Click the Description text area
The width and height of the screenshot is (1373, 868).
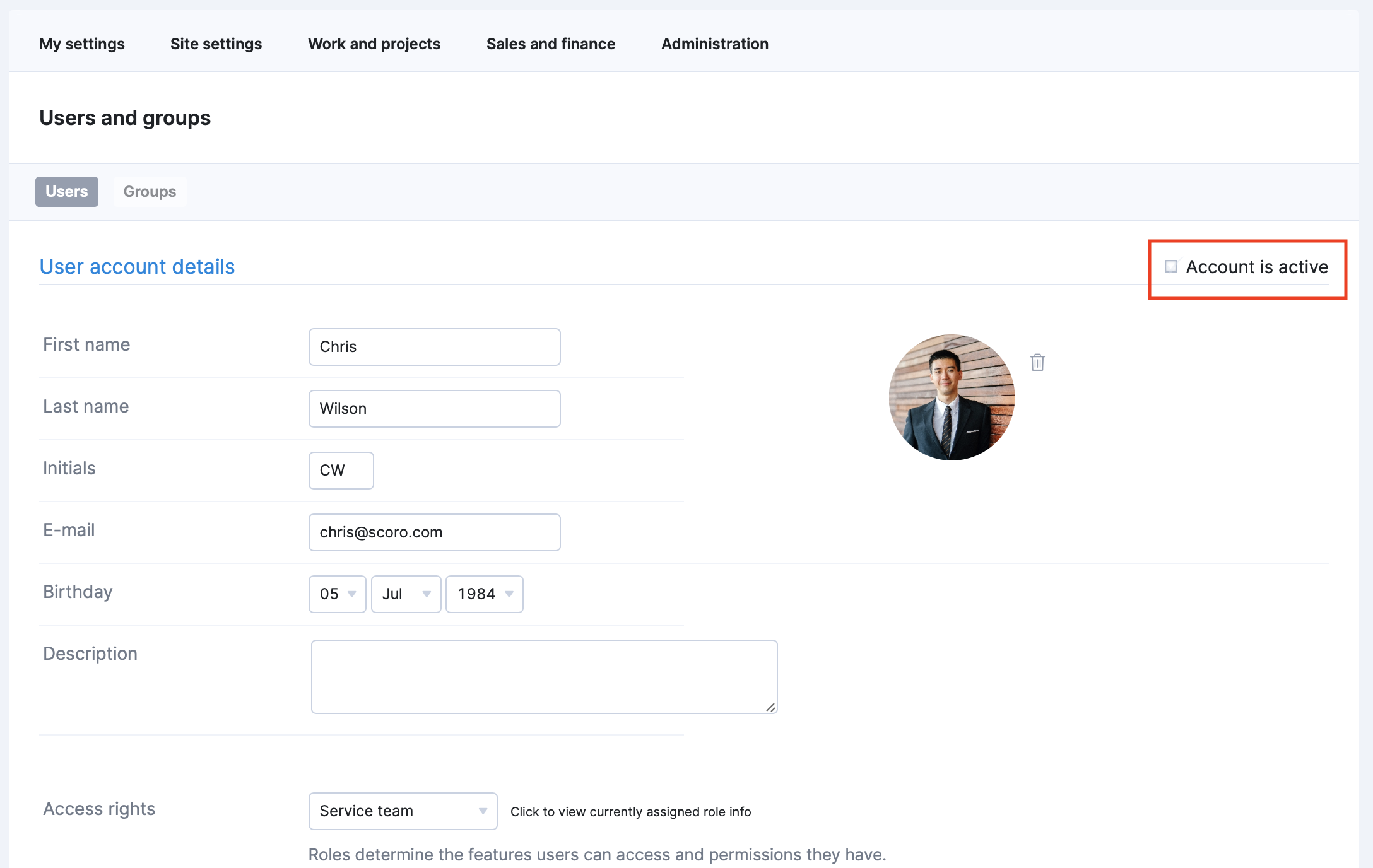(x=544, y=676)
